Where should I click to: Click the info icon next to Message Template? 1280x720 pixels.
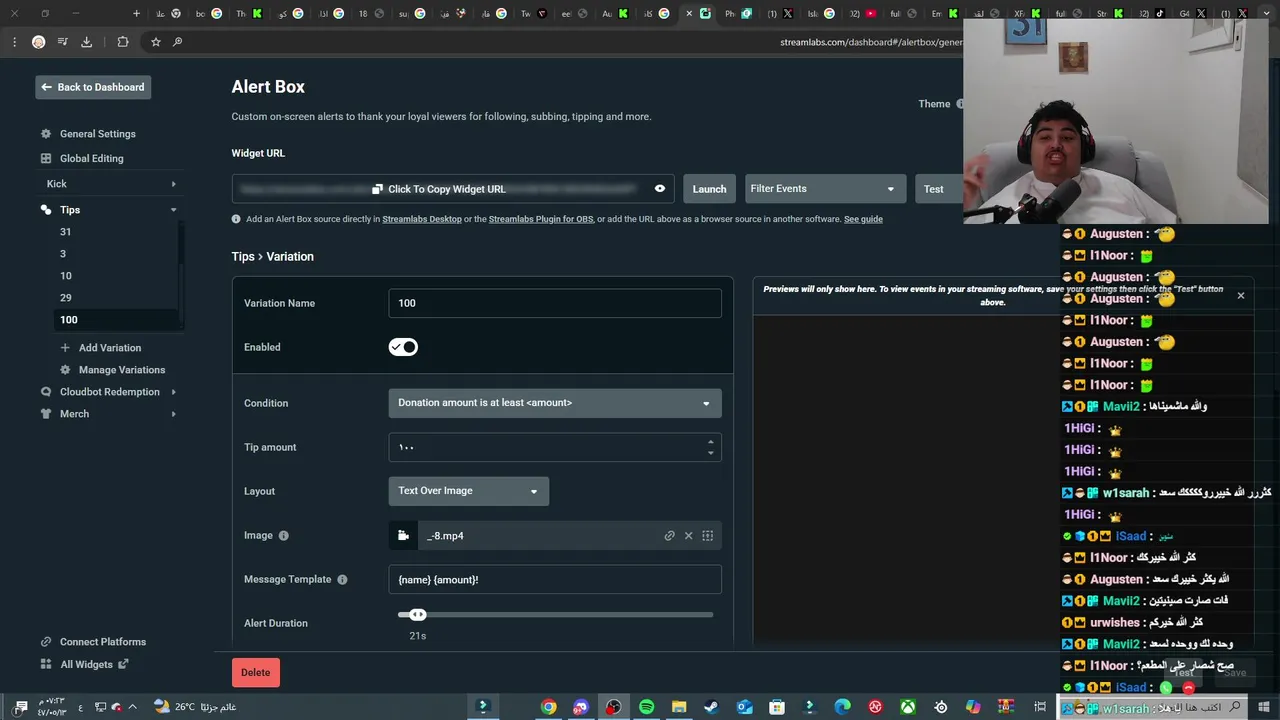pos(342,580)
